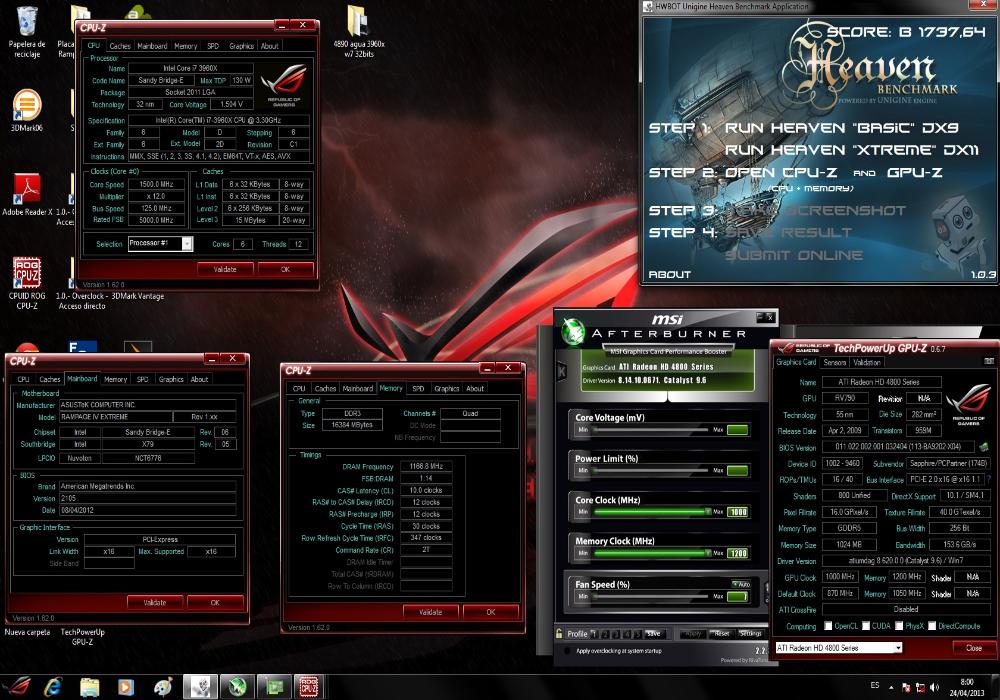The image size is (1000, 700).
Task: Show hidden tray icons arrow
Action: point(892,687)
